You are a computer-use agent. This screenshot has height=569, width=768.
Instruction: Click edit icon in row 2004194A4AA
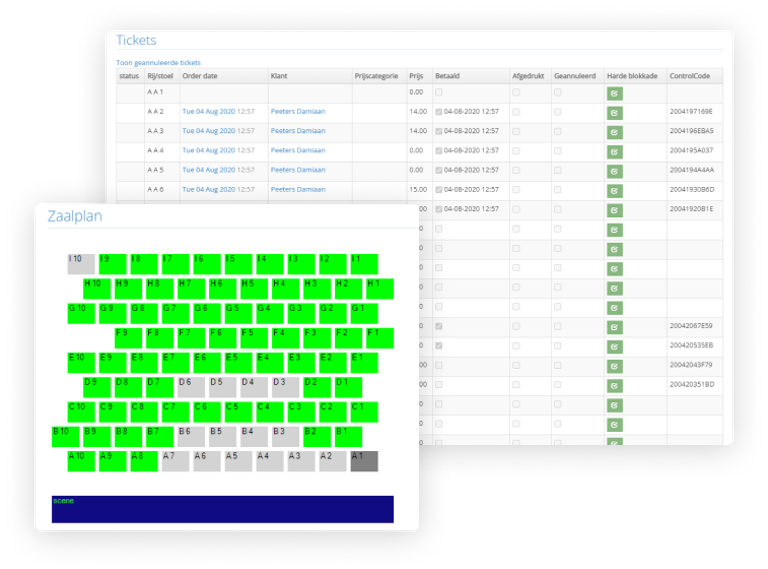pos(614,170)
